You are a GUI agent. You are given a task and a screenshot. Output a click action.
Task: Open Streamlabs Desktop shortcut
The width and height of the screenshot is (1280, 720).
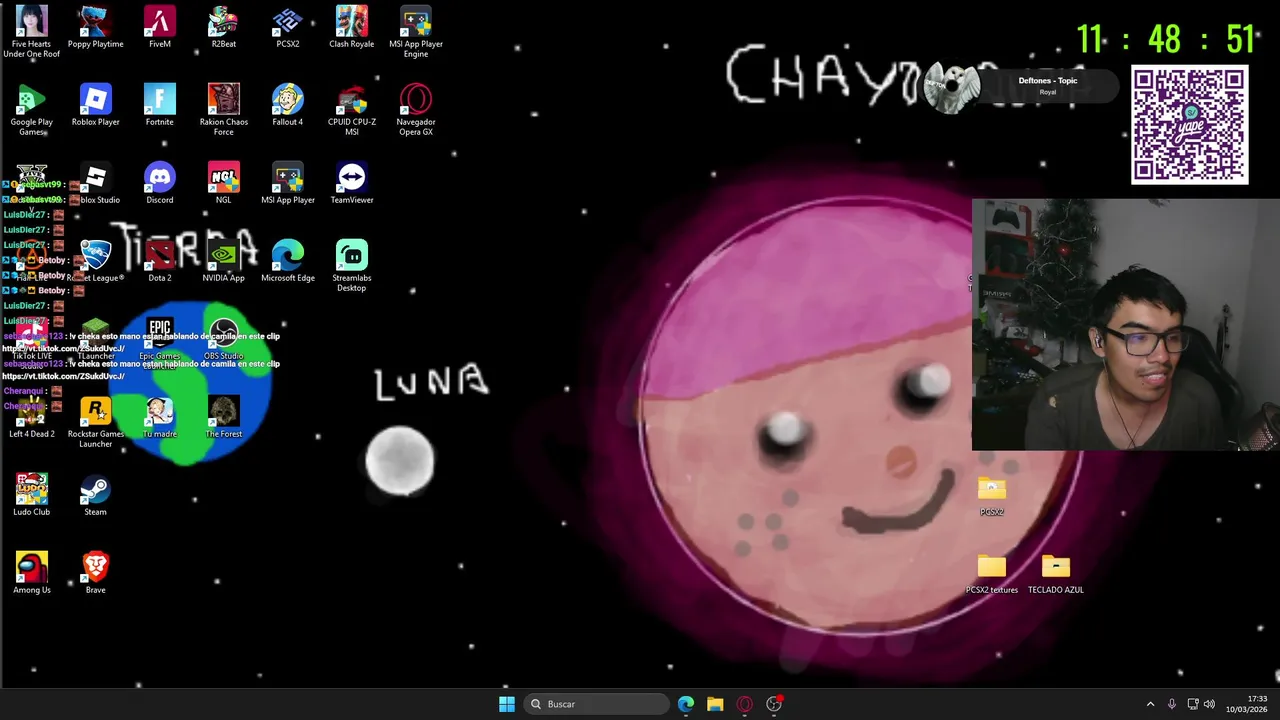[x=352, y=266]
